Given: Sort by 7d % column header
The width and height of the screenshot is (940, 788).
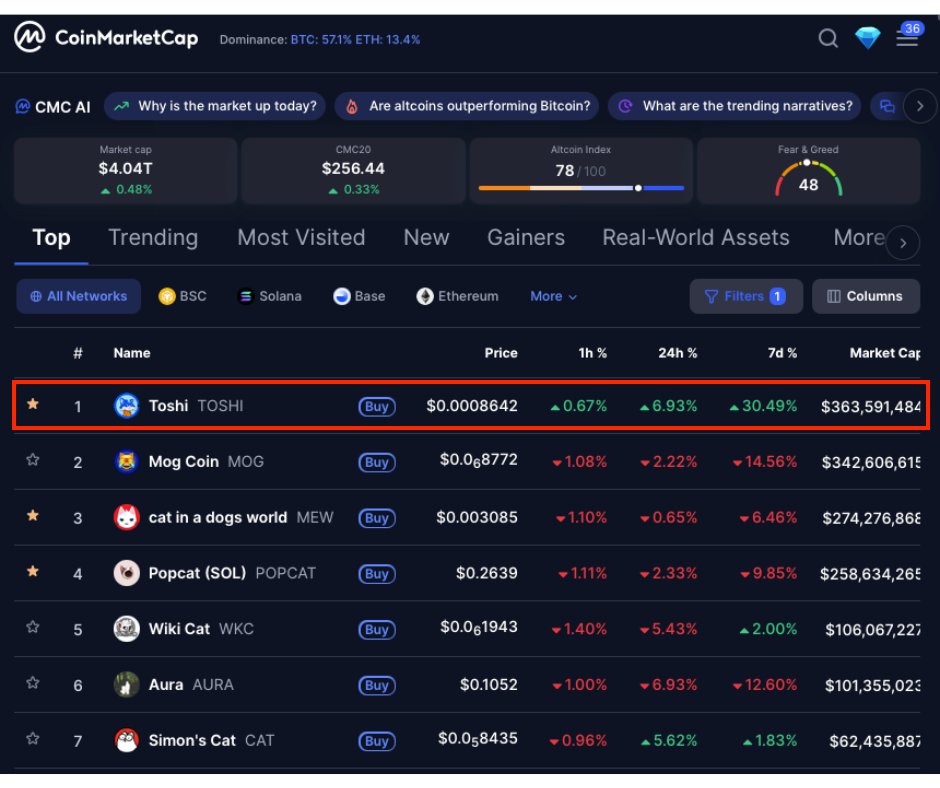Looking at the screenshot, I should [x=782, y=353].
